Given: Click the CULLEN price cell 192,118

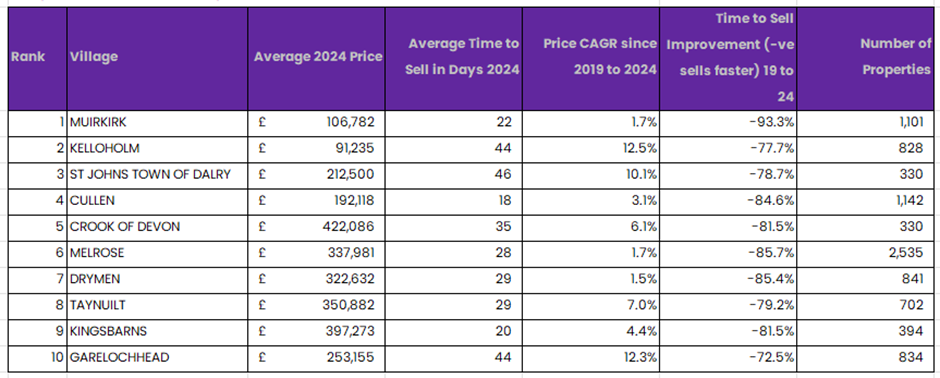Looking at the screenshot, I should pos(316,201).
